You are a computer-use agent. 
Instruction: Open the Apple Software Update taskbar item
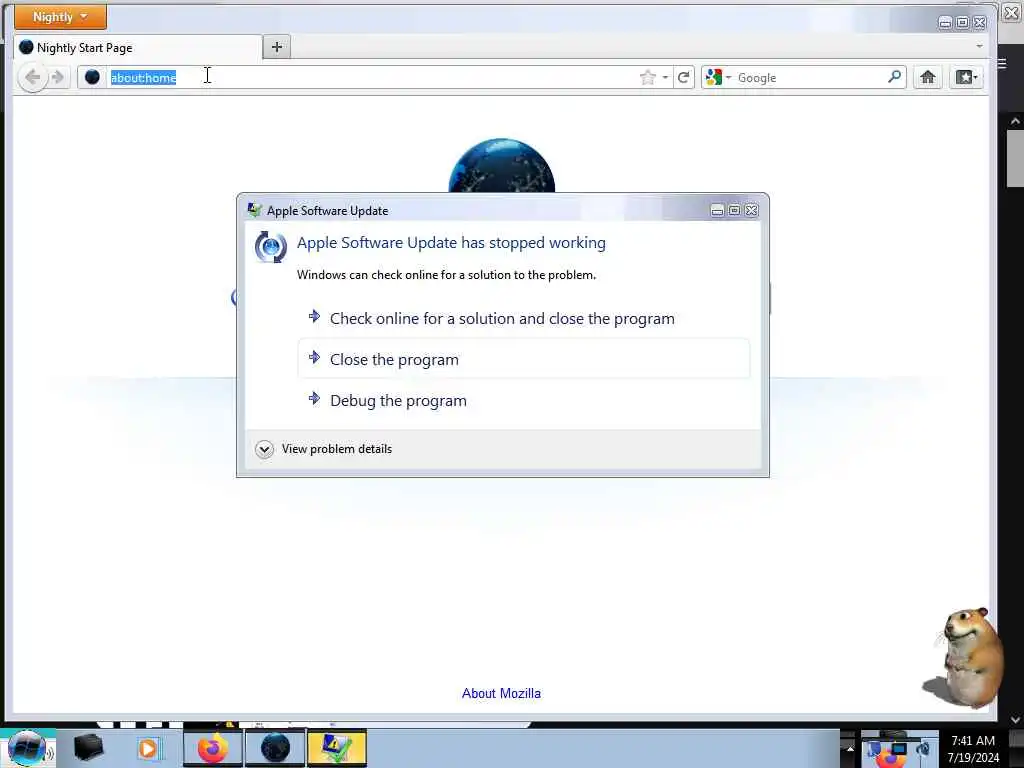point(337,748)
